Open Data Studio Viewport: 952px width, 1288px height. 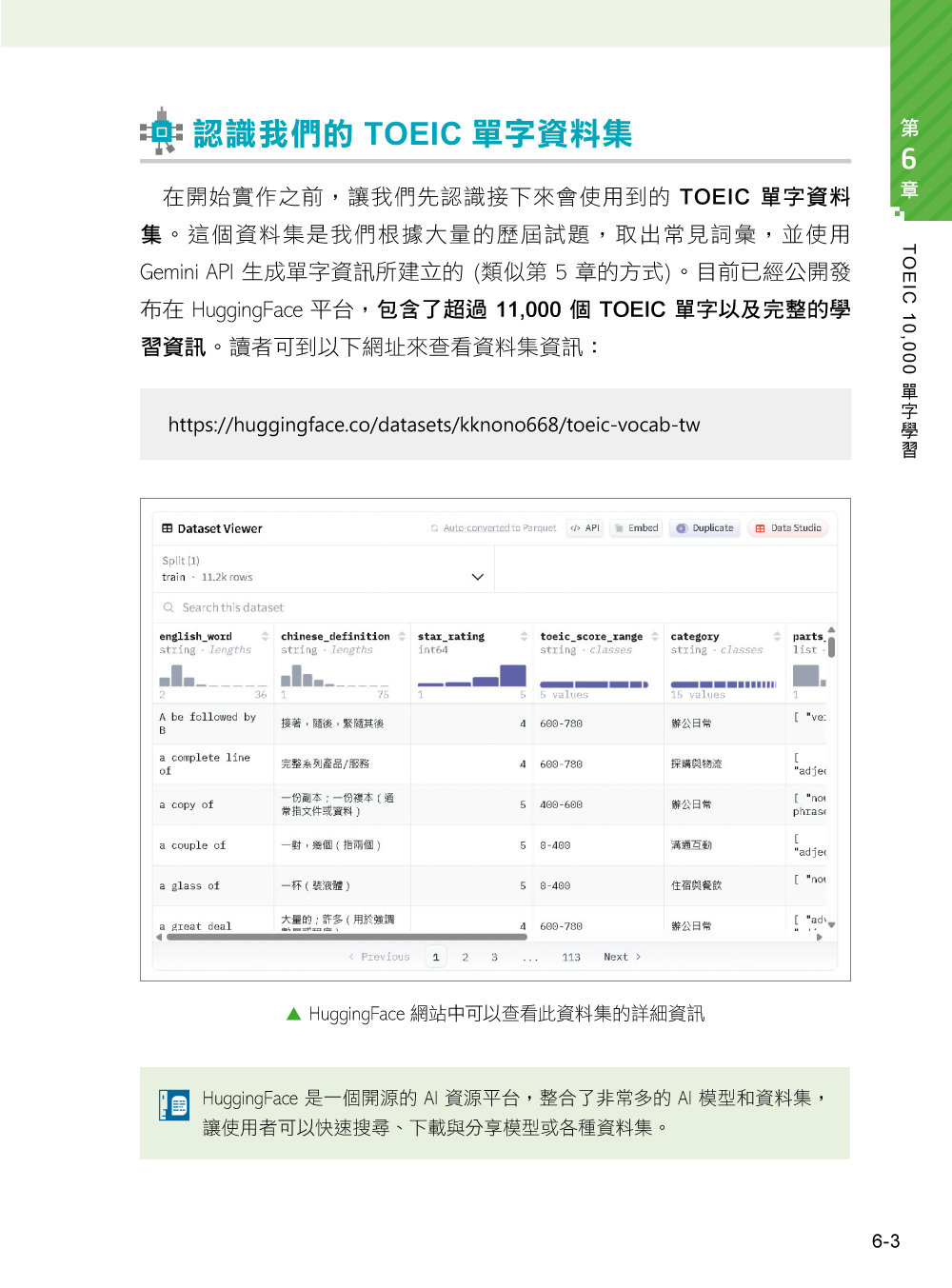pos(788,527)
